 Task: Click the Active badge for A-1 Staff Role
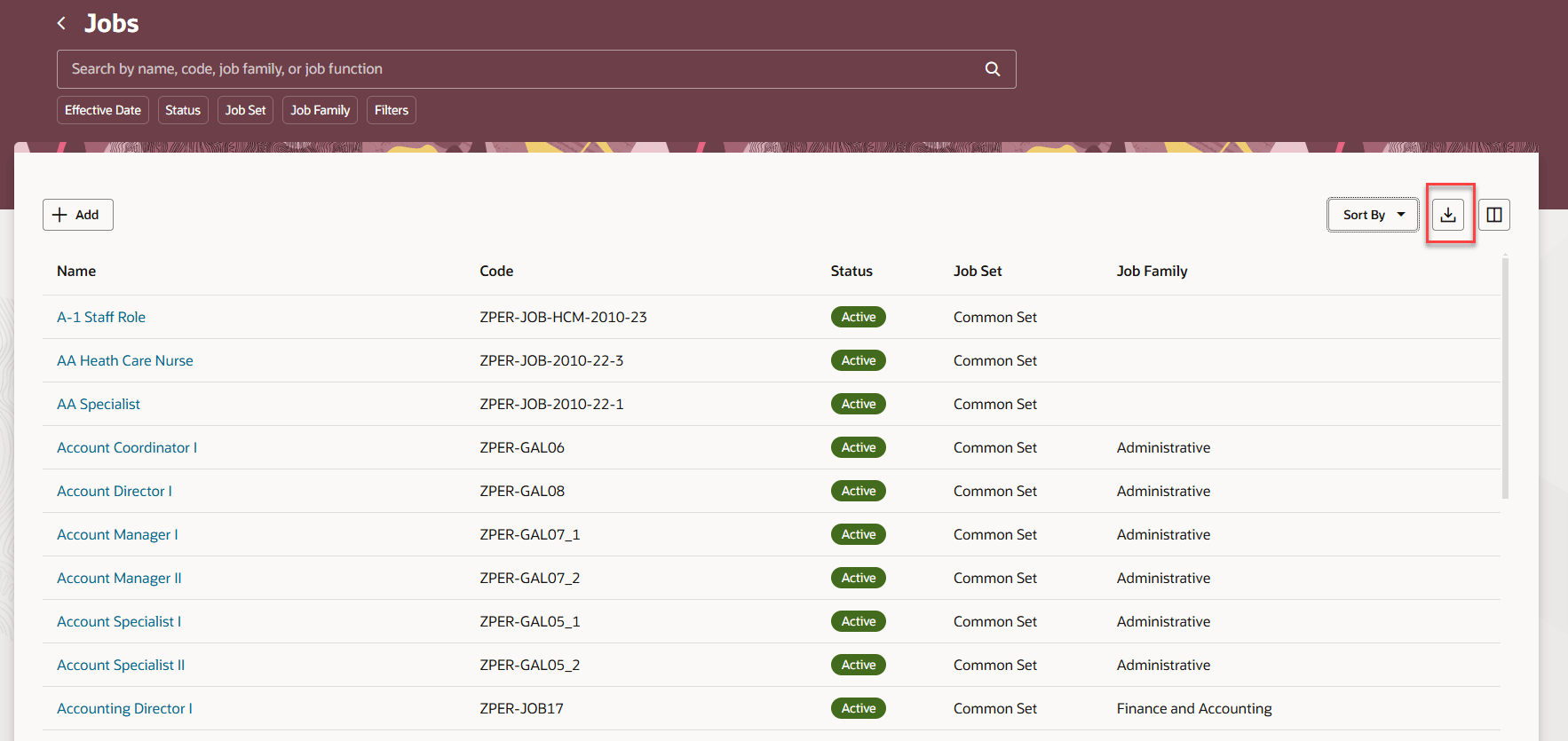click(x=859, y=317)
